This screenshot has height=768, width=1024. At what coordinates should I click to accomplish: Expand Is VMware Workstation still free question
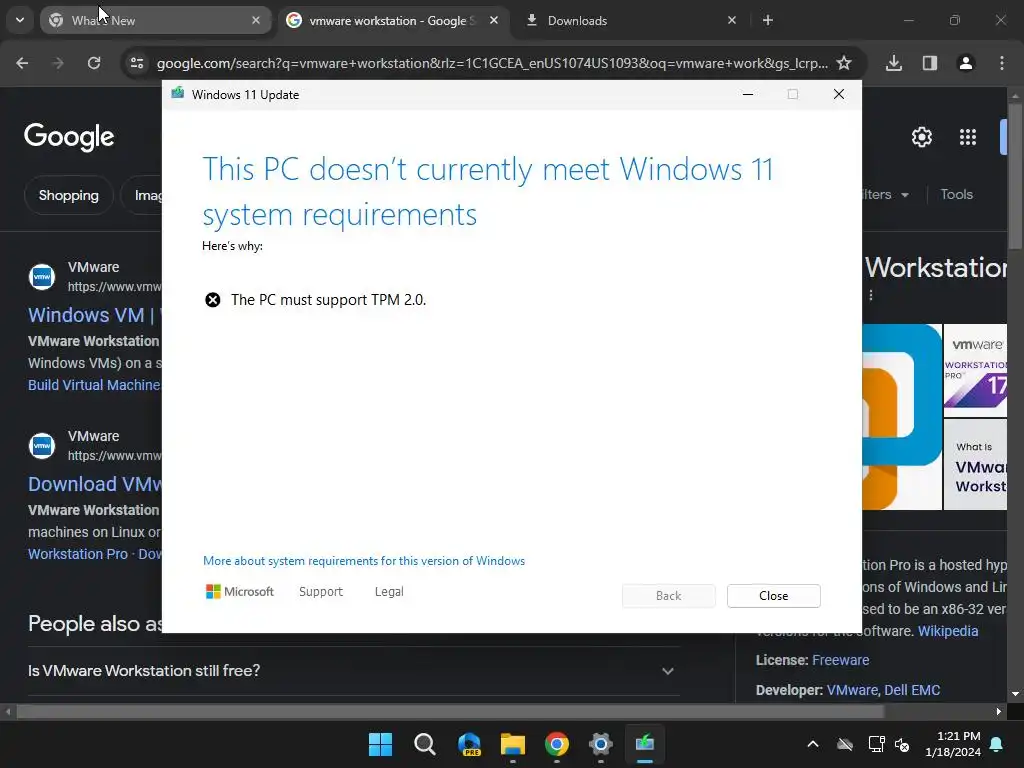point(353,671)
